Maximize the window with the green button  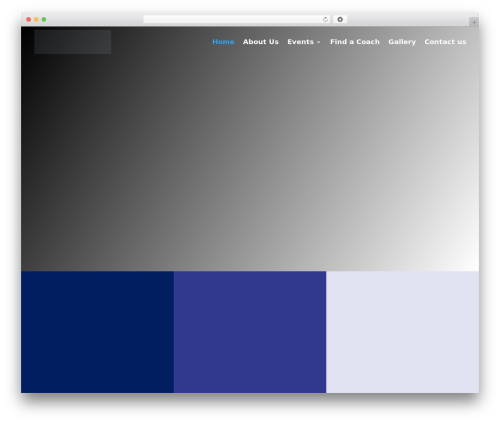(44, 19)
